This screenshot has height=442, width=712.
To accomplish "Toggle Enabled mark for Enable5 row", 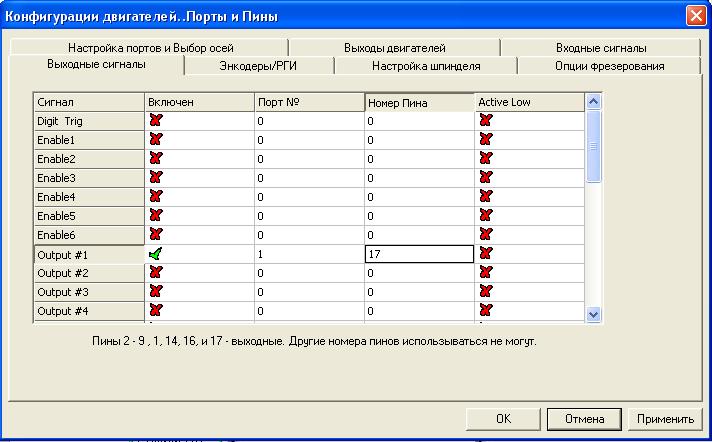I will point(156,215).
